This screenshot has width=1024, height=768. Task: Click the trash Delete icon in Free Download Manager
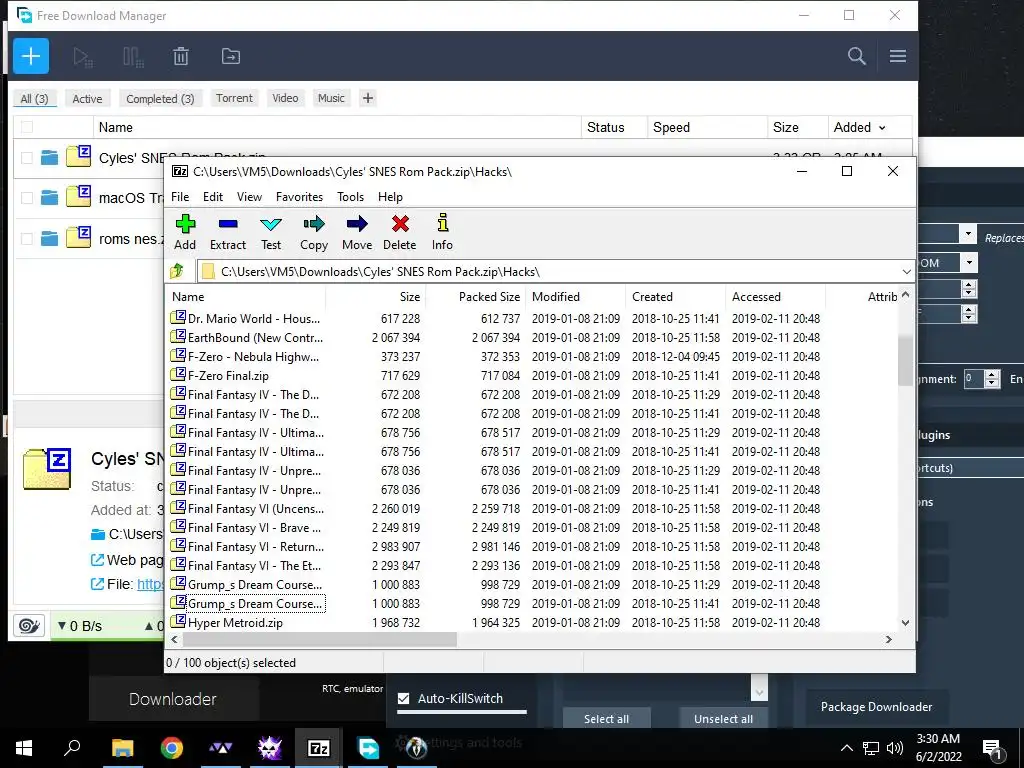click(x=181, y=57)
